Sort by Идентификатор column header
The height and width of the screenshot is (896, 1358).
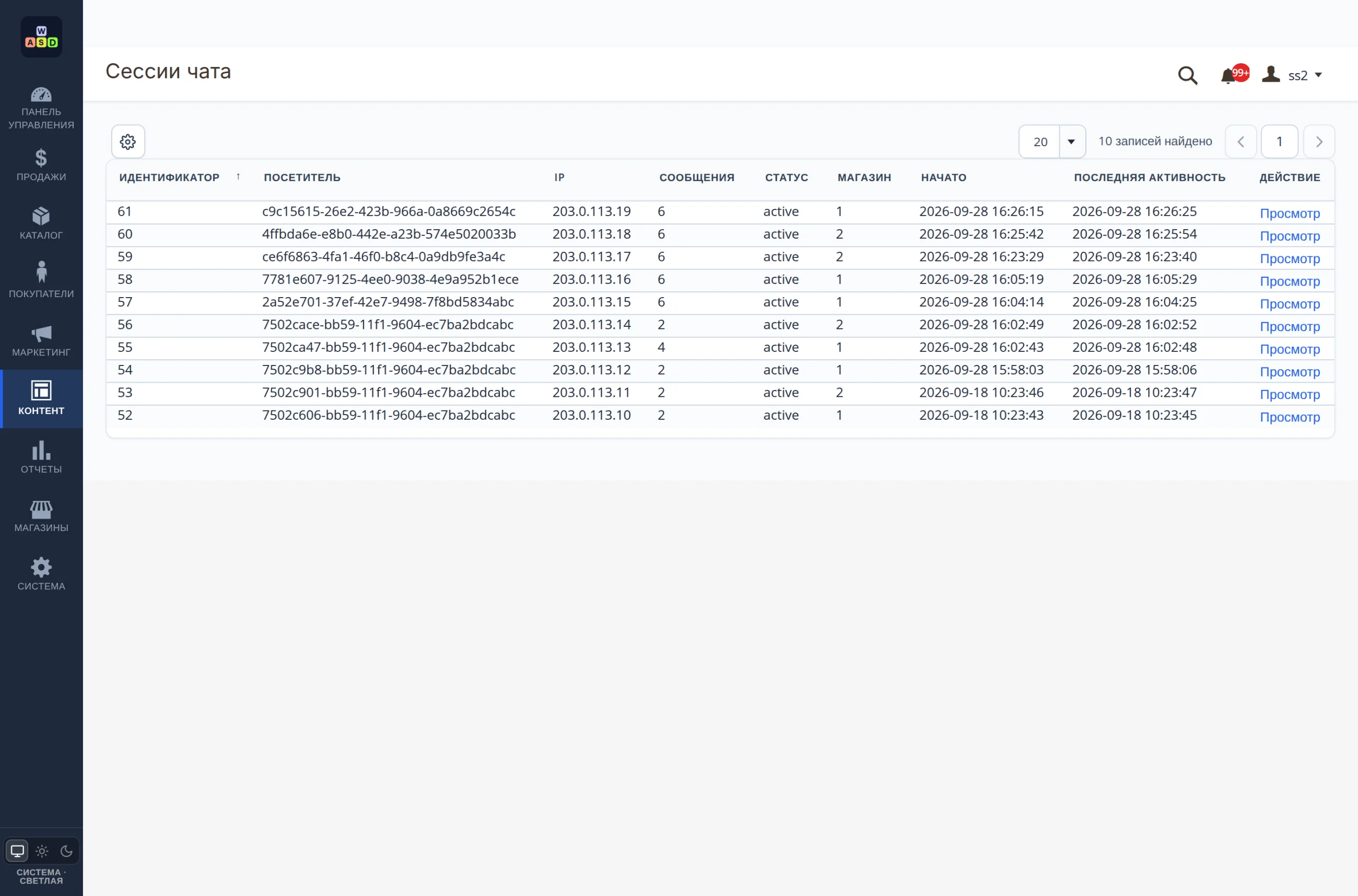click(x=169, y=178)
